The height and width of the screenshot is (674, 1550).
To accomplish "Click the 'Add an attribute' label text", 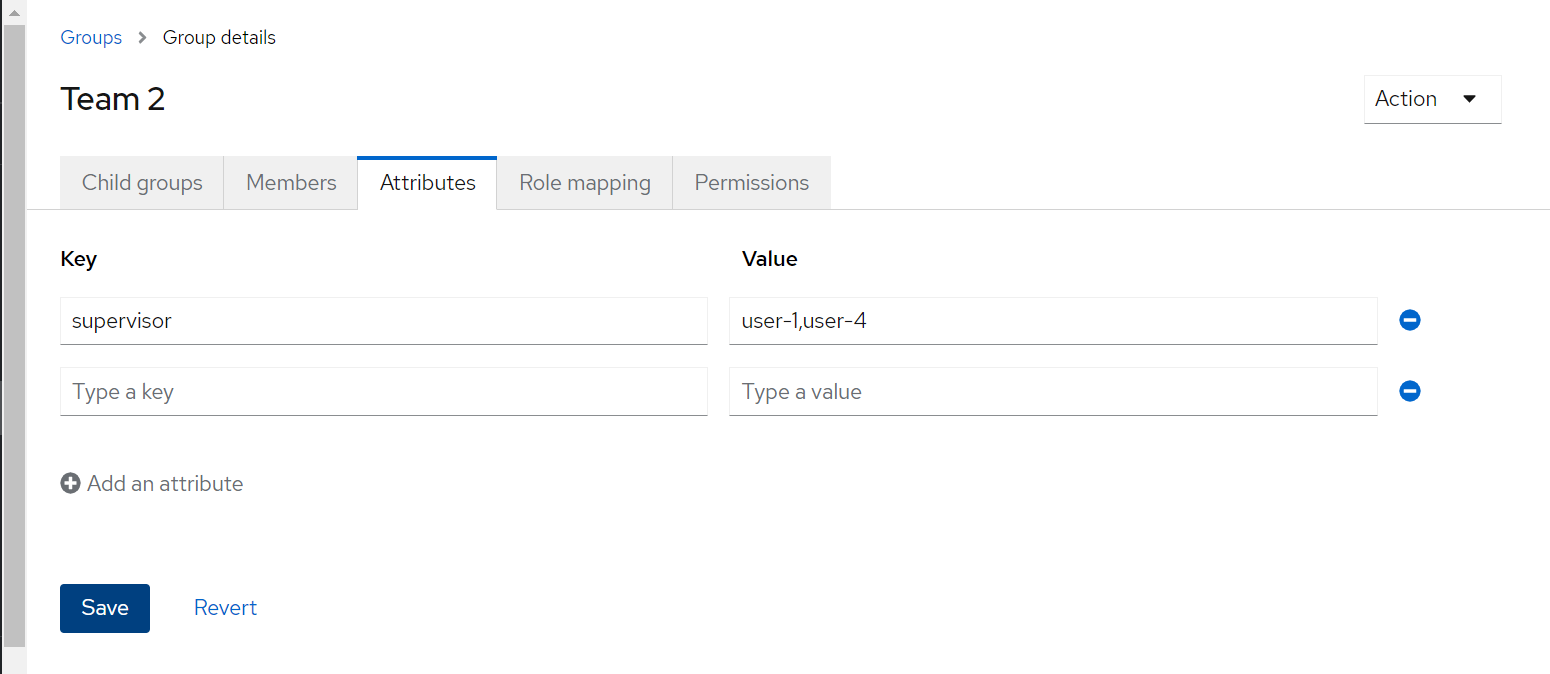I will coord(165,484).
